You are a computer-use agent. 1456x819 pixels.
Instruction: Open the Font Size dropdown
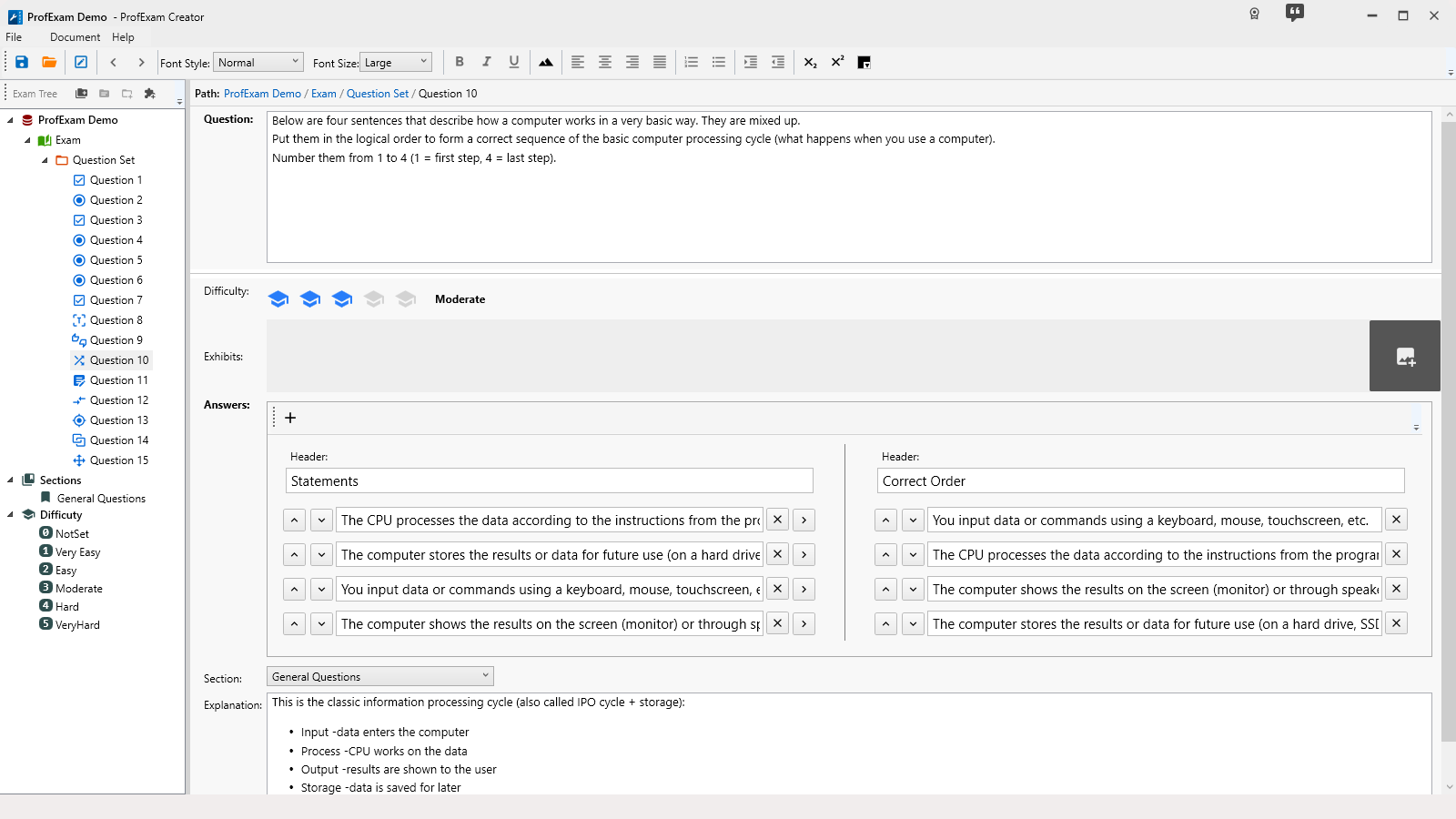pos(396,62)
